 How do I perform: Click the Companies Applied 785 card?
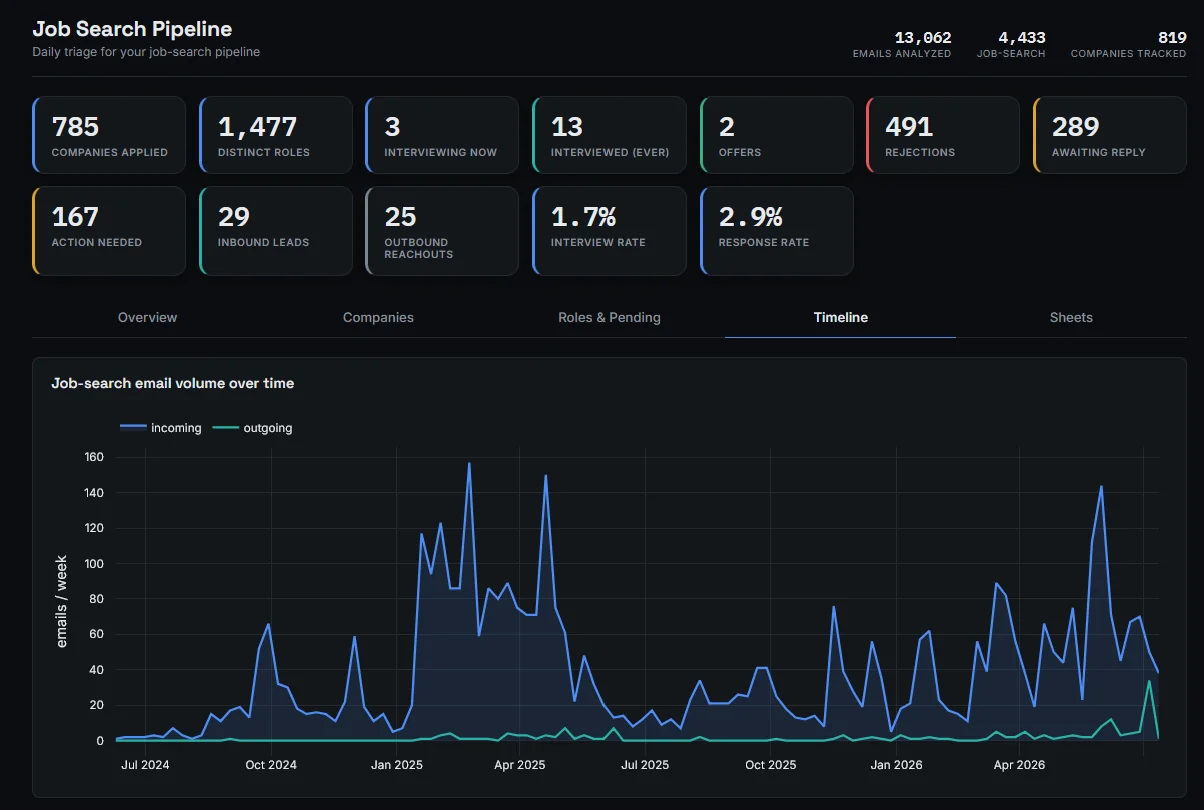(109, 135)
